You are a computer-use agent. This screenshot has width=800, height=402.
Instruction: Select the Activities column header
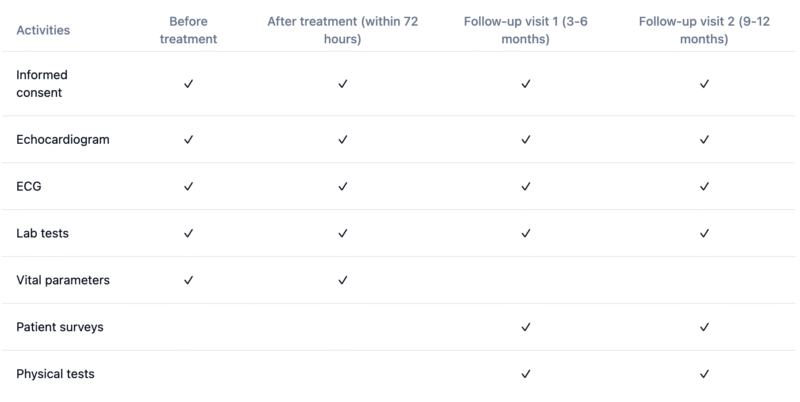pyautogui.click(x=43, y=30)
